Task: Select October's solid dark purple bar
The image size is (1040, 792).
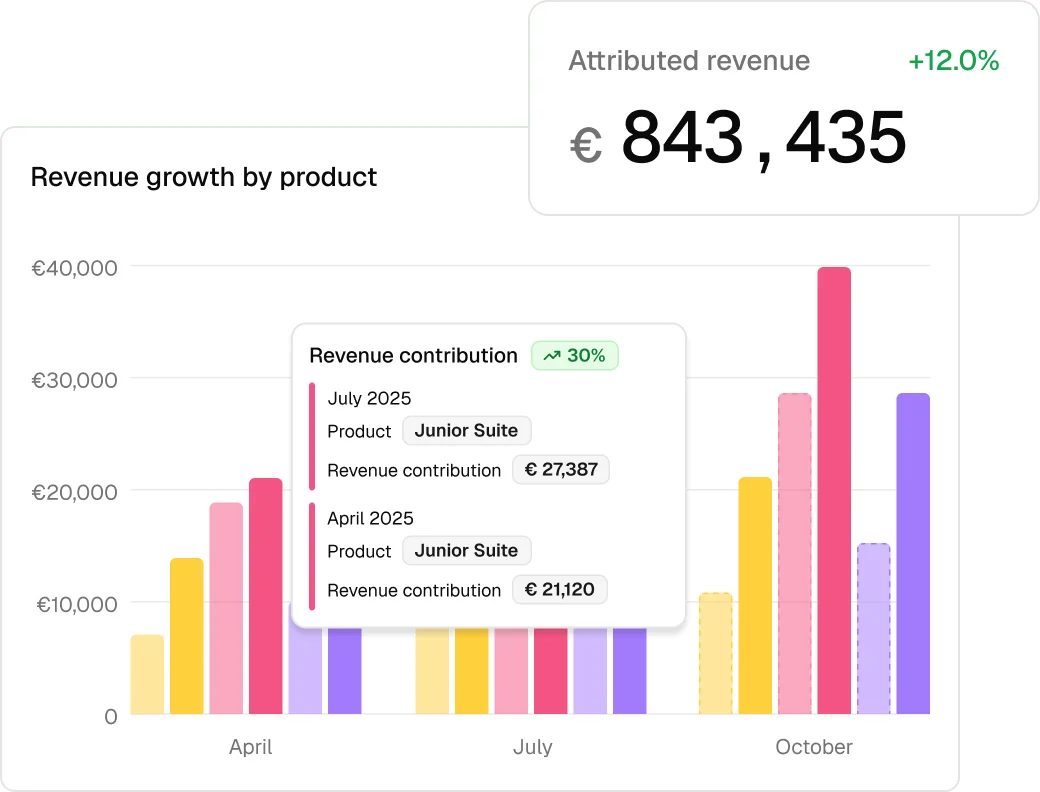Action: coord(913,553)
